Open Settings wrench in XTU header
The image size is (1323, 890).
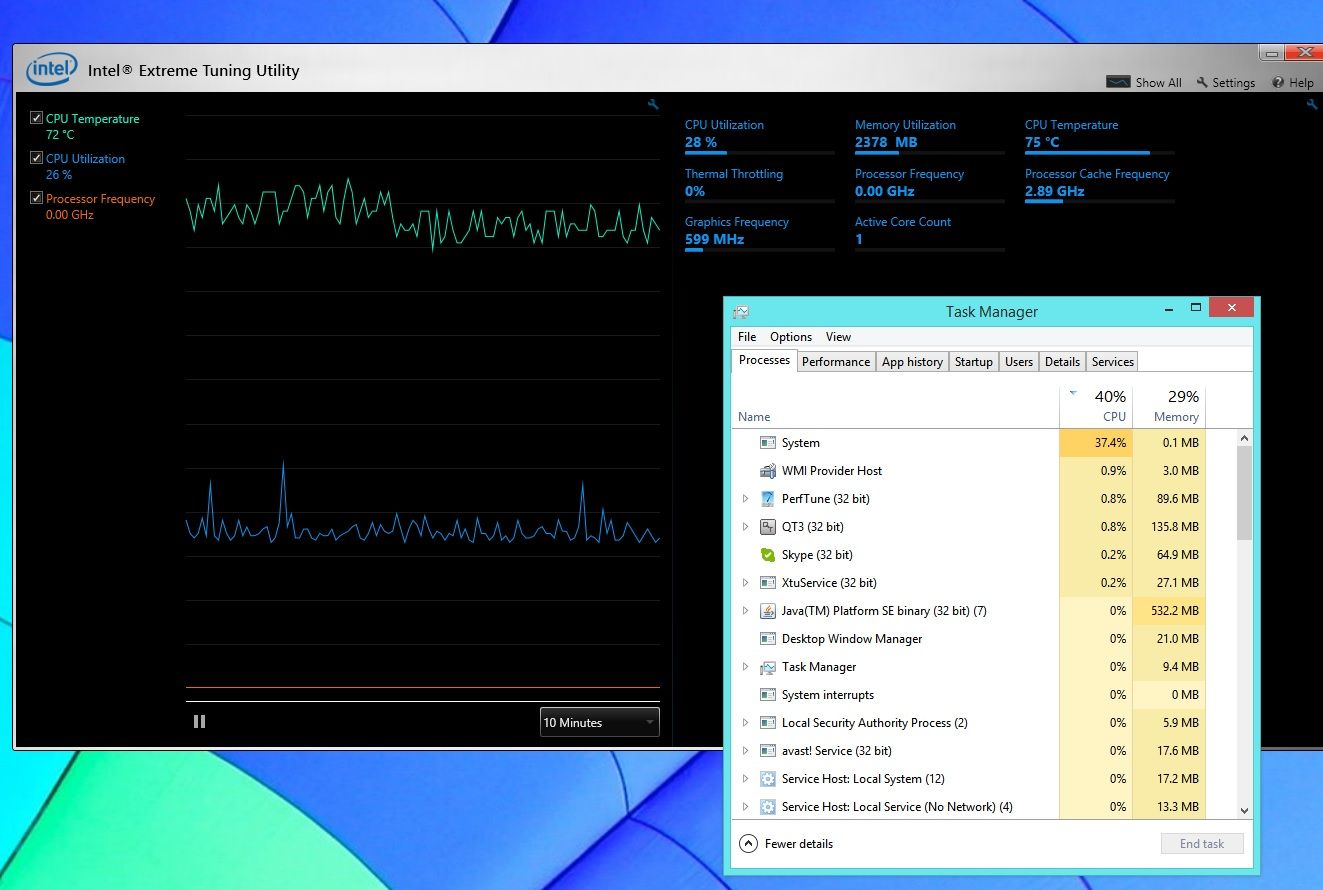(1202, 82)
